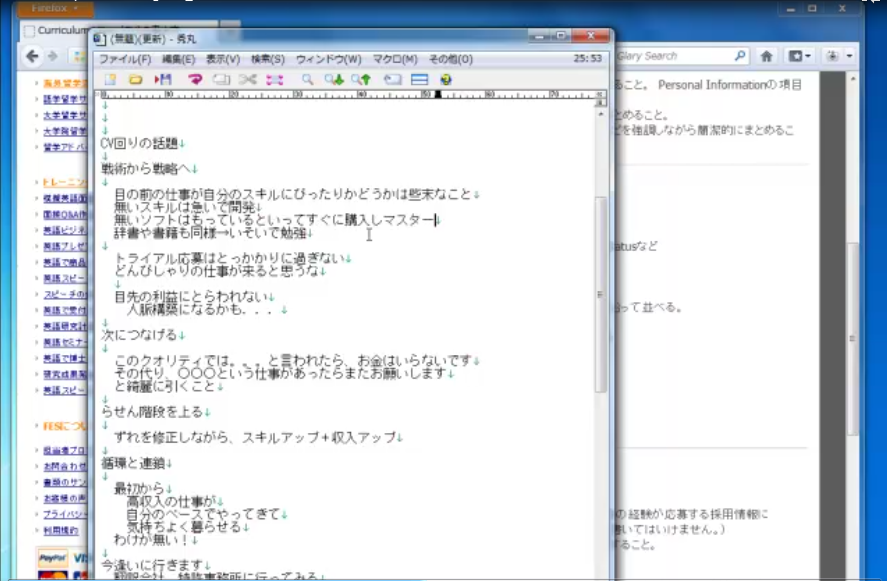Go back with Firefox back arrow
Image resolution: width=887 pixels, height=581 pixels.
pyautogui.click(x=33, y=56)
